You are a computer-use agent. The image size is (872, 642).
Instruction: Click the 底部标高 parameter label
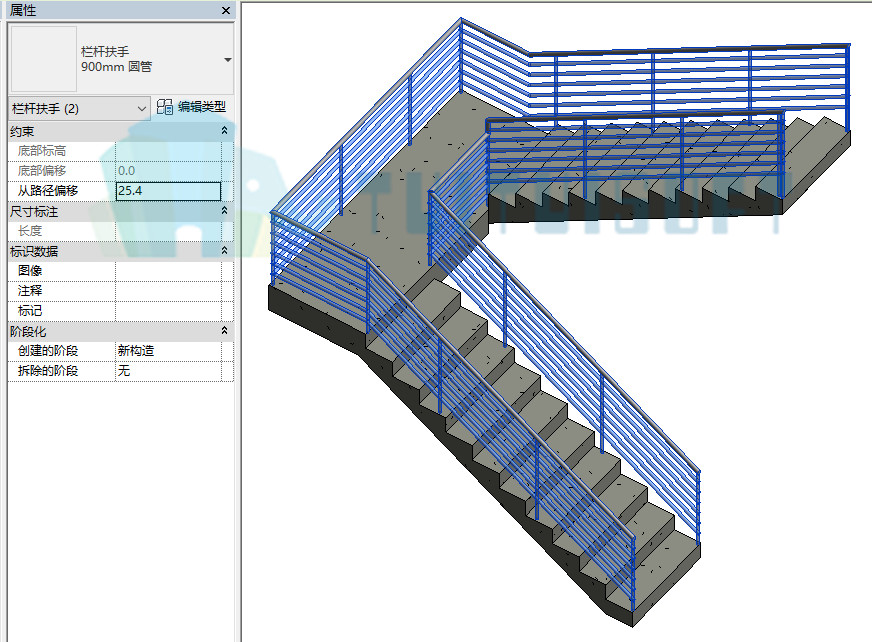[x=42, y=151]
